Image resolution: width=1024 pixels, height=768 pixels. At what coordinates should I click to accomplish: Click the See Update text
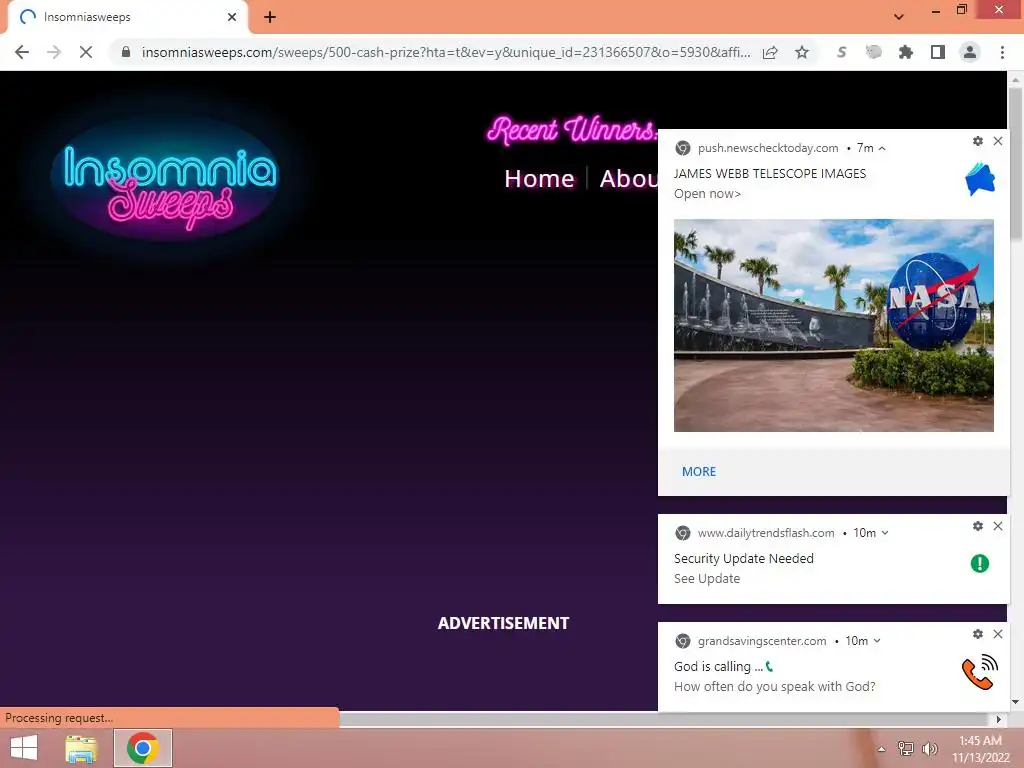point(707,579)
